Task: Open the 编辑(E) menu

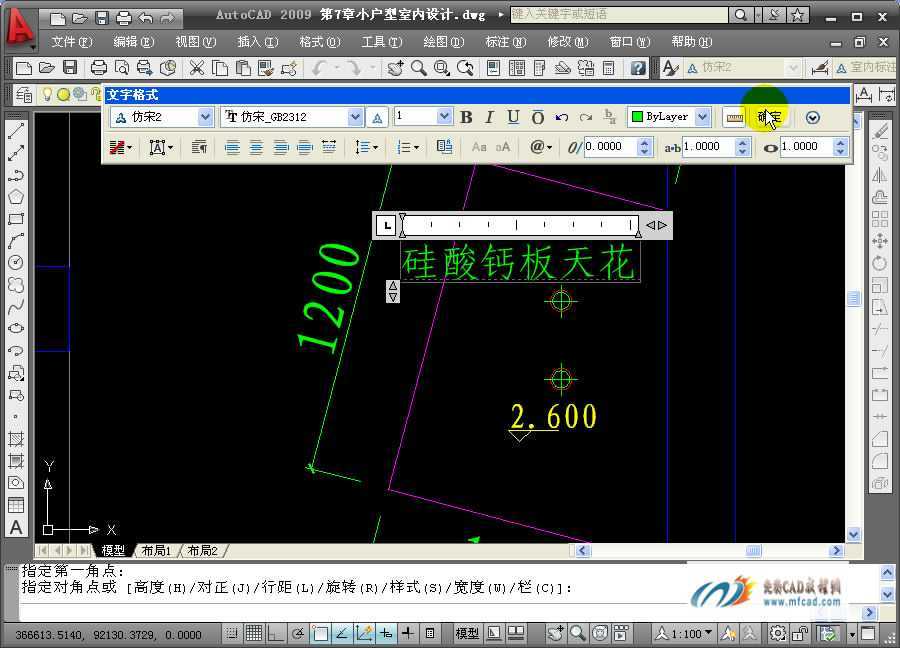Action: click(x=133, y=42)
